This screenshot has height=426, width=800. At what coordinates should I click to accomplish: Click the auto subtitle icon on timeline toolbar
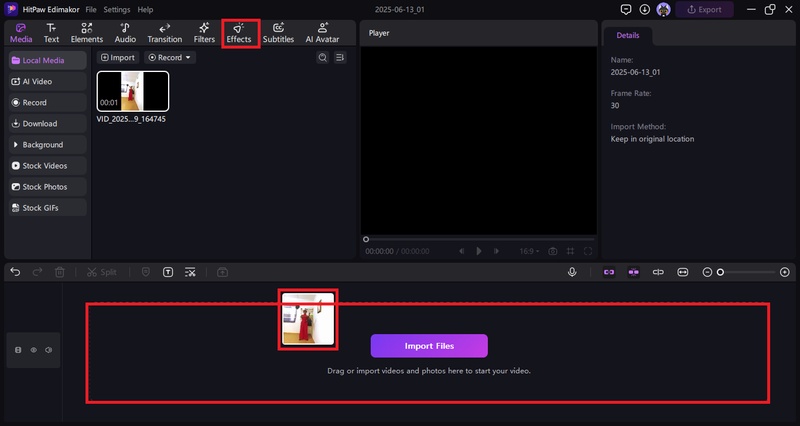click(x=190, y=272)
